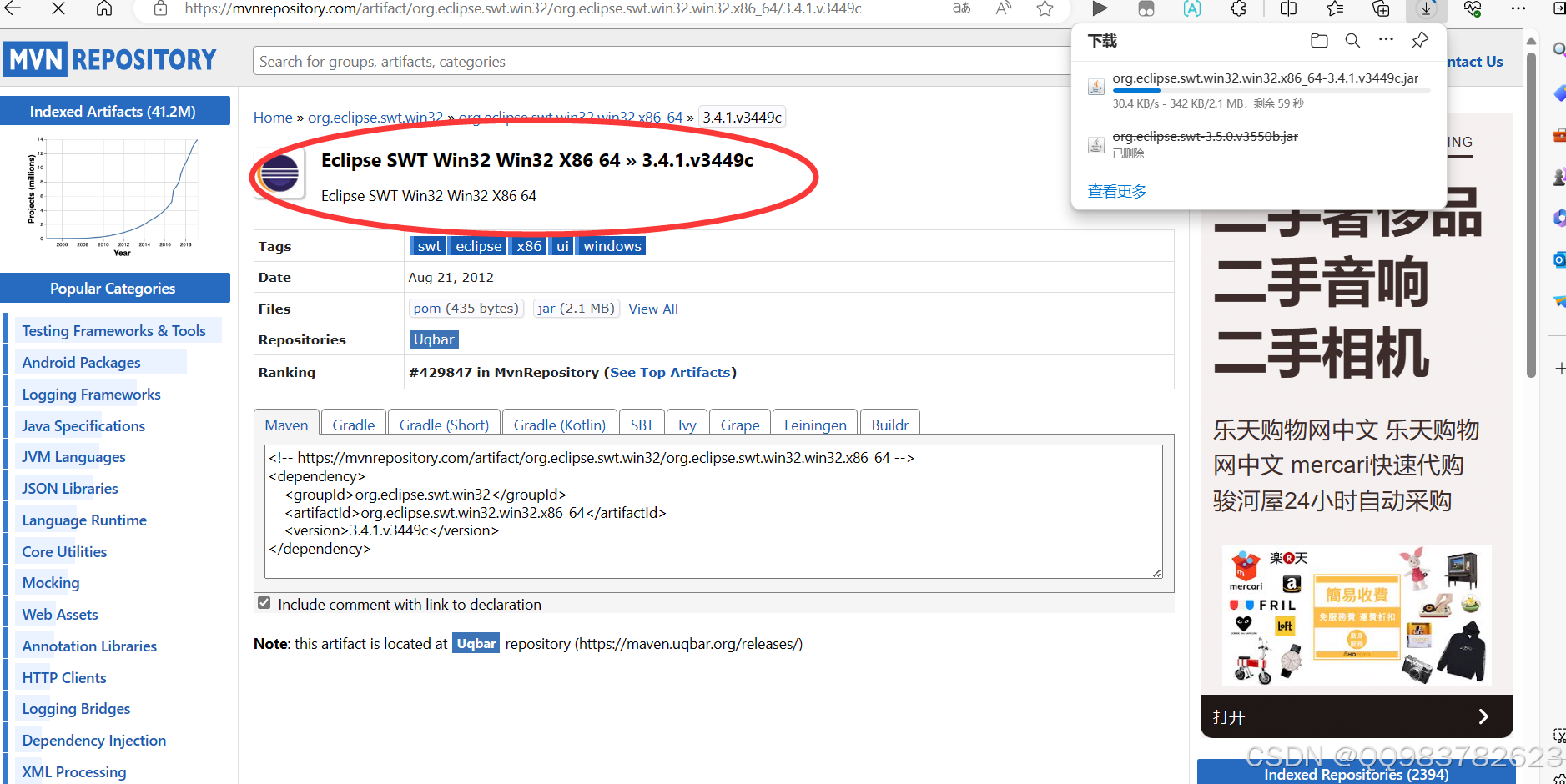Switch to the SBT tab
Image resolution: width=1566 pixels, height=784 pixels.
coord(642,425)
